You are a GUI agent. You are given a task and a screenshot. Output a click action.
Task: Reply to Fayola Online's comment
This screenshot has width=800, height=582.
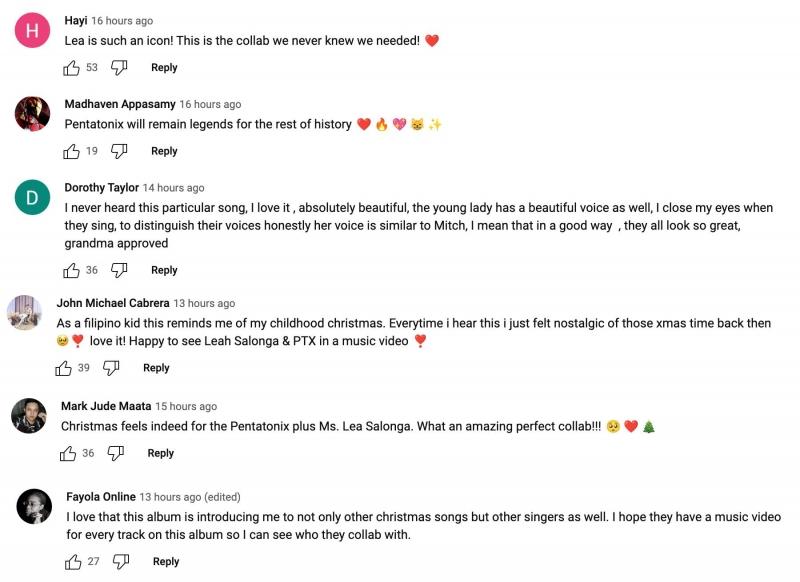(166, 561)
